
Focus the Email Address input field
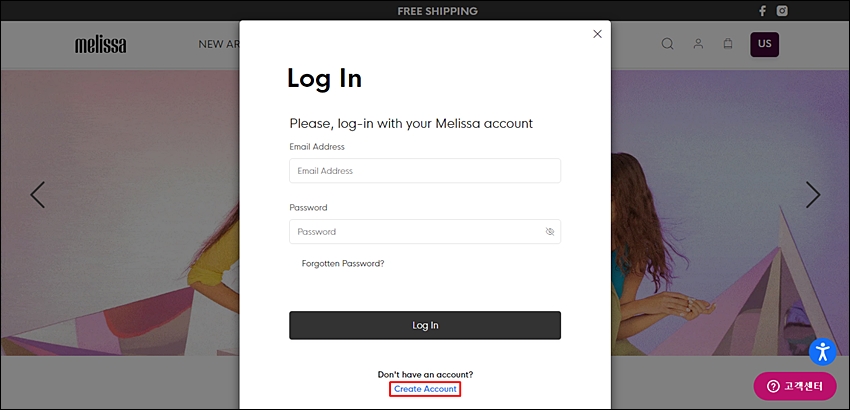click(425, 171)
